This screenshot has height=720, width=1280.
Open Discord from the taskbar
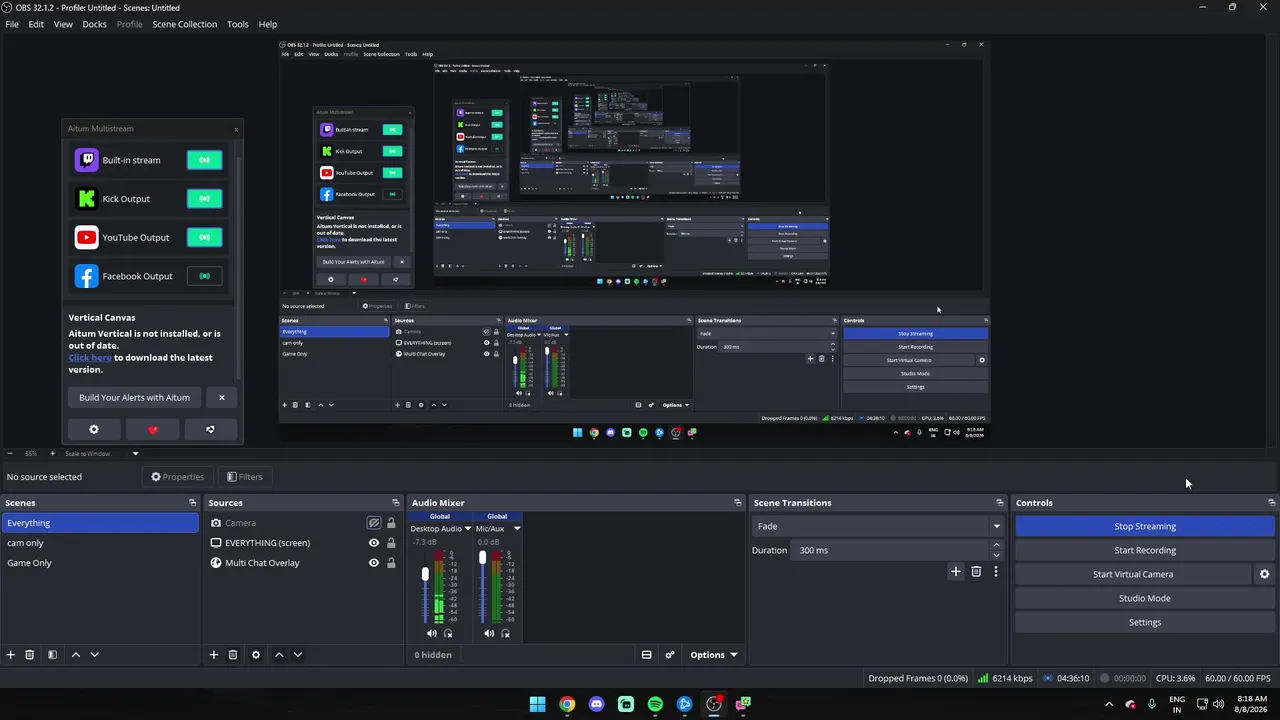pyautogui.click(x=597, y=704)
